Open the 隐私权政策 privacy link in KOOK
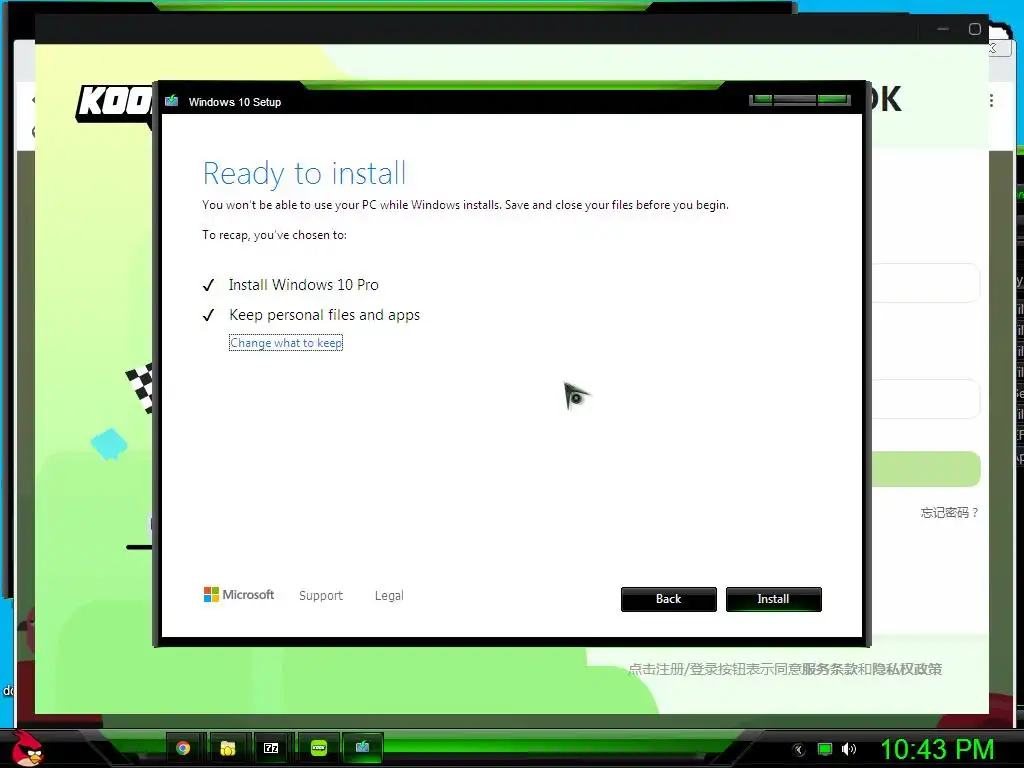 (x=906, y=669)
